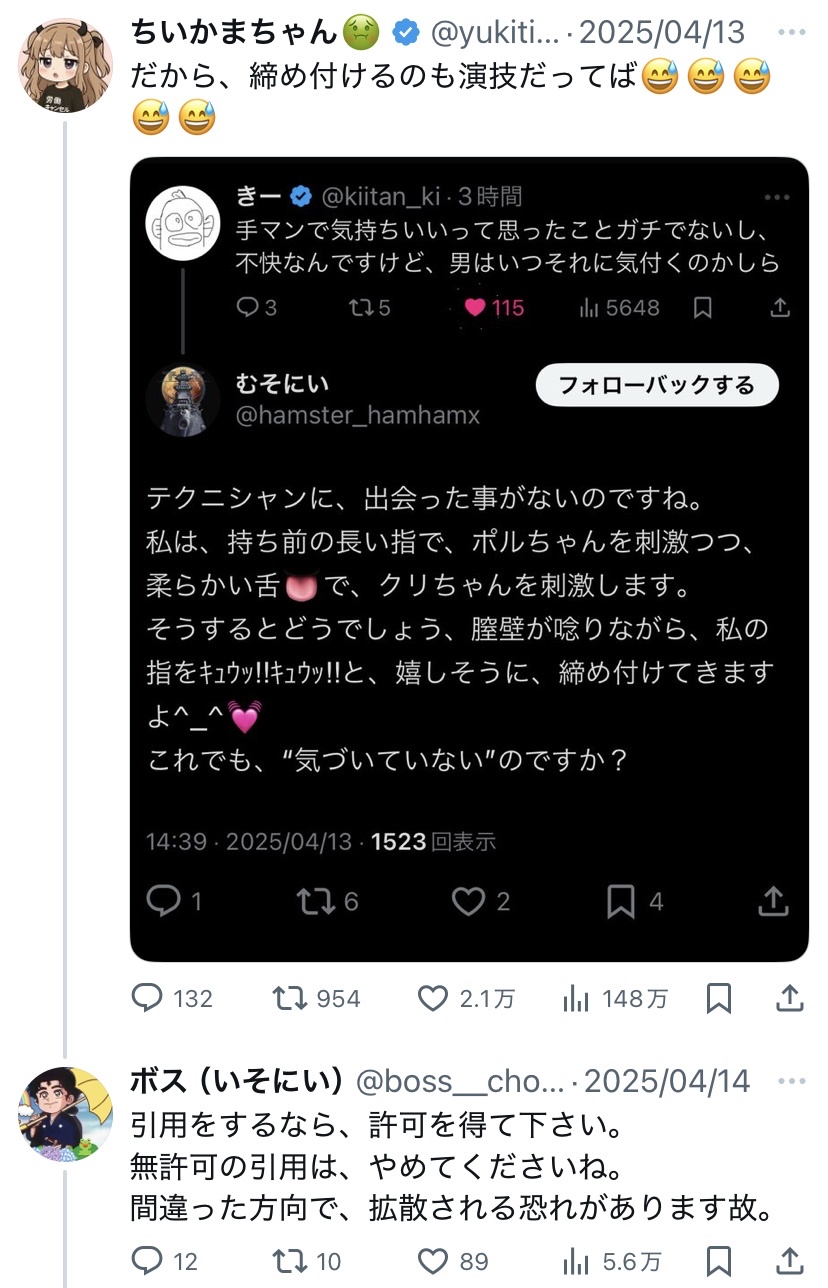
Task: Open ボス's profile avatar
Action: [x=66, y=1114]
